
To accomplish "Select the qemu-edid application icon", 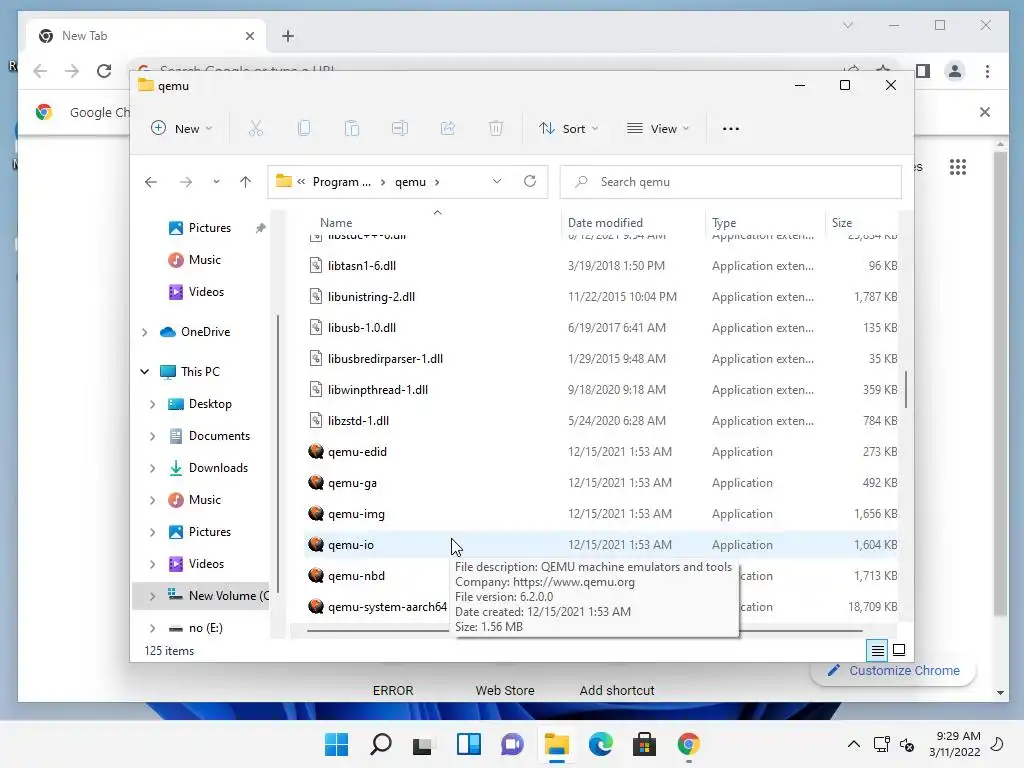I will (316, 451).
